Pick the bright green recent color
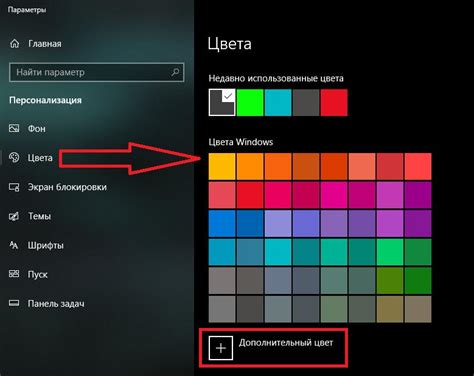The image size is (474, 376). (x=250, y=102)
